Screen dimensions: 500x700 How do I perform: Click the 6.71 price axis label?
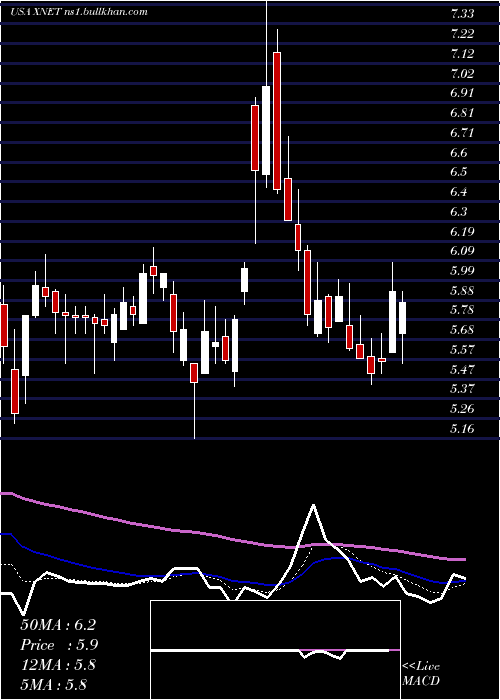pos(462,133)
